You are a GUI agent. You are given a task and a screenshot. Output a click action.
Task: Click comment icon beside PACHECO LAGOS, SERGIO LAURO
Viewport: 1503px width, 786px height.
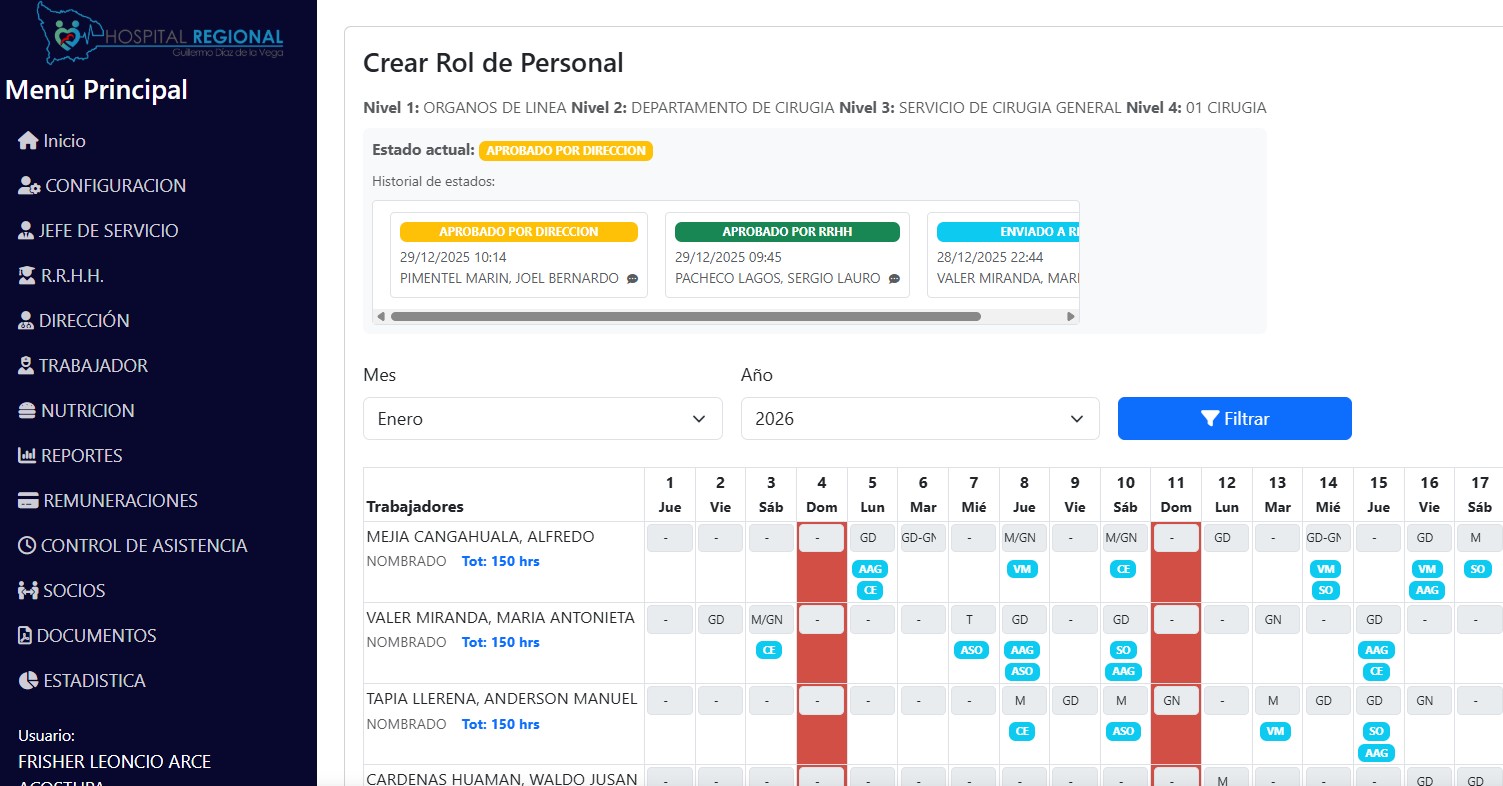point(894,279)
